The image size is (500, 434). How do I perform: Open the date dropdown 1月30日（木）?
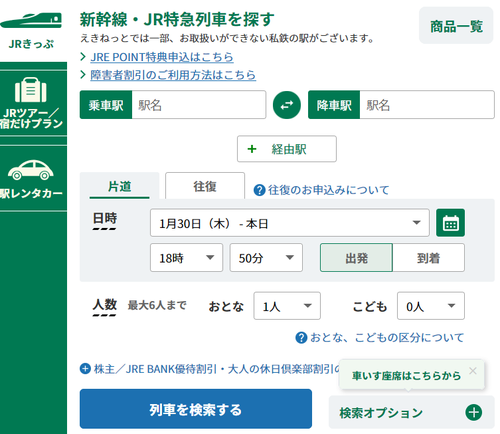[x=290, y=223]
